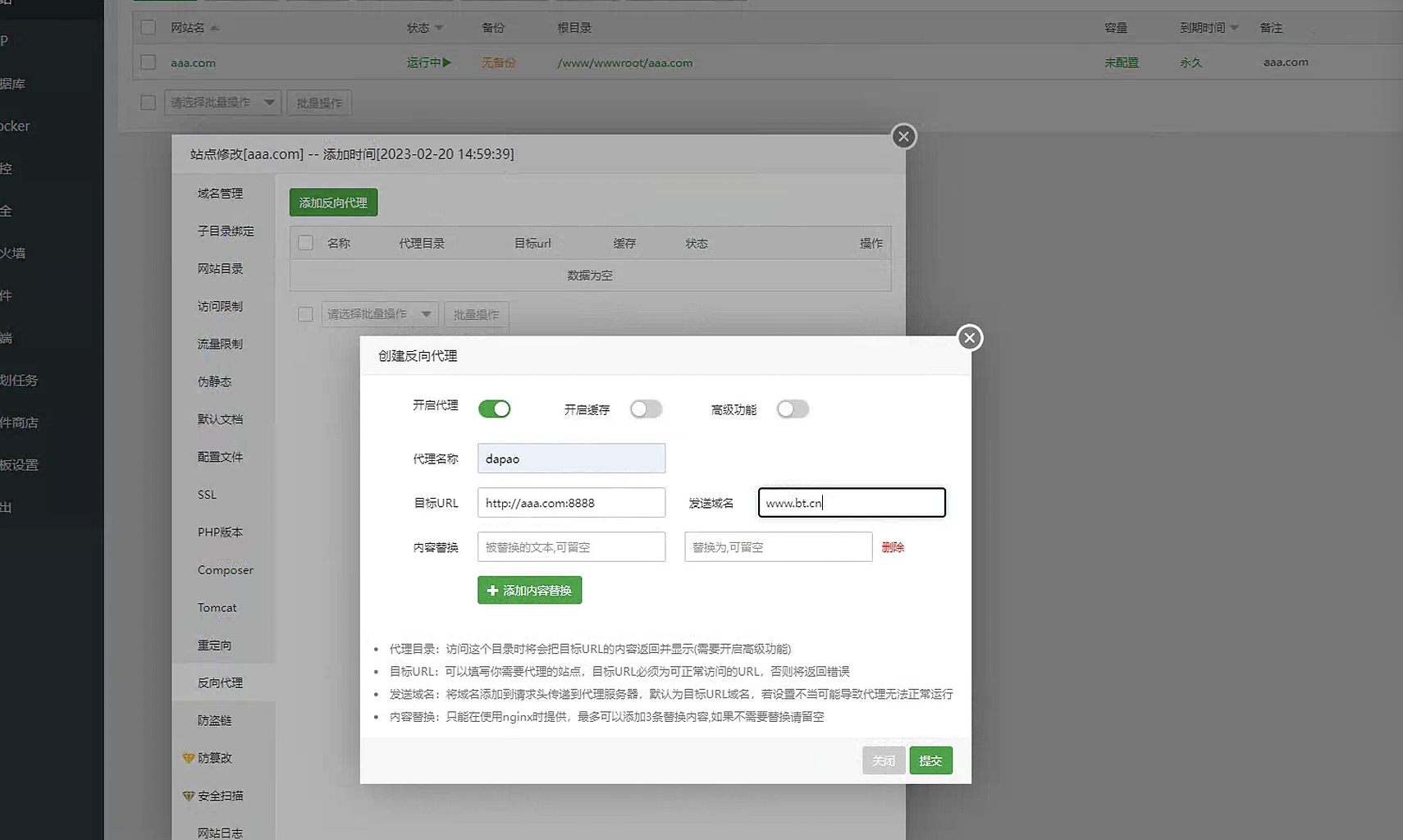This screenshot has height=840, width=1403.
Task: Click the diamond icon beside 安全扫描
Action: pyautogui.click(x=188, y=796)
